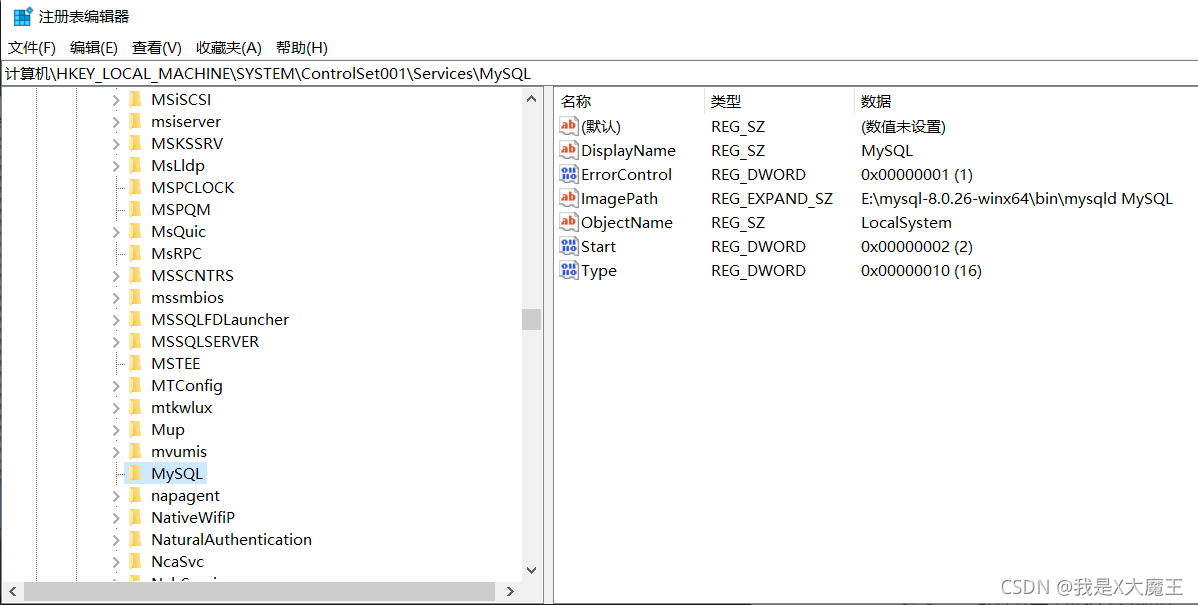The image size is (1198, 605).
Task: Click the ErrorControl DWORD value icon
Action: [568, 174]
